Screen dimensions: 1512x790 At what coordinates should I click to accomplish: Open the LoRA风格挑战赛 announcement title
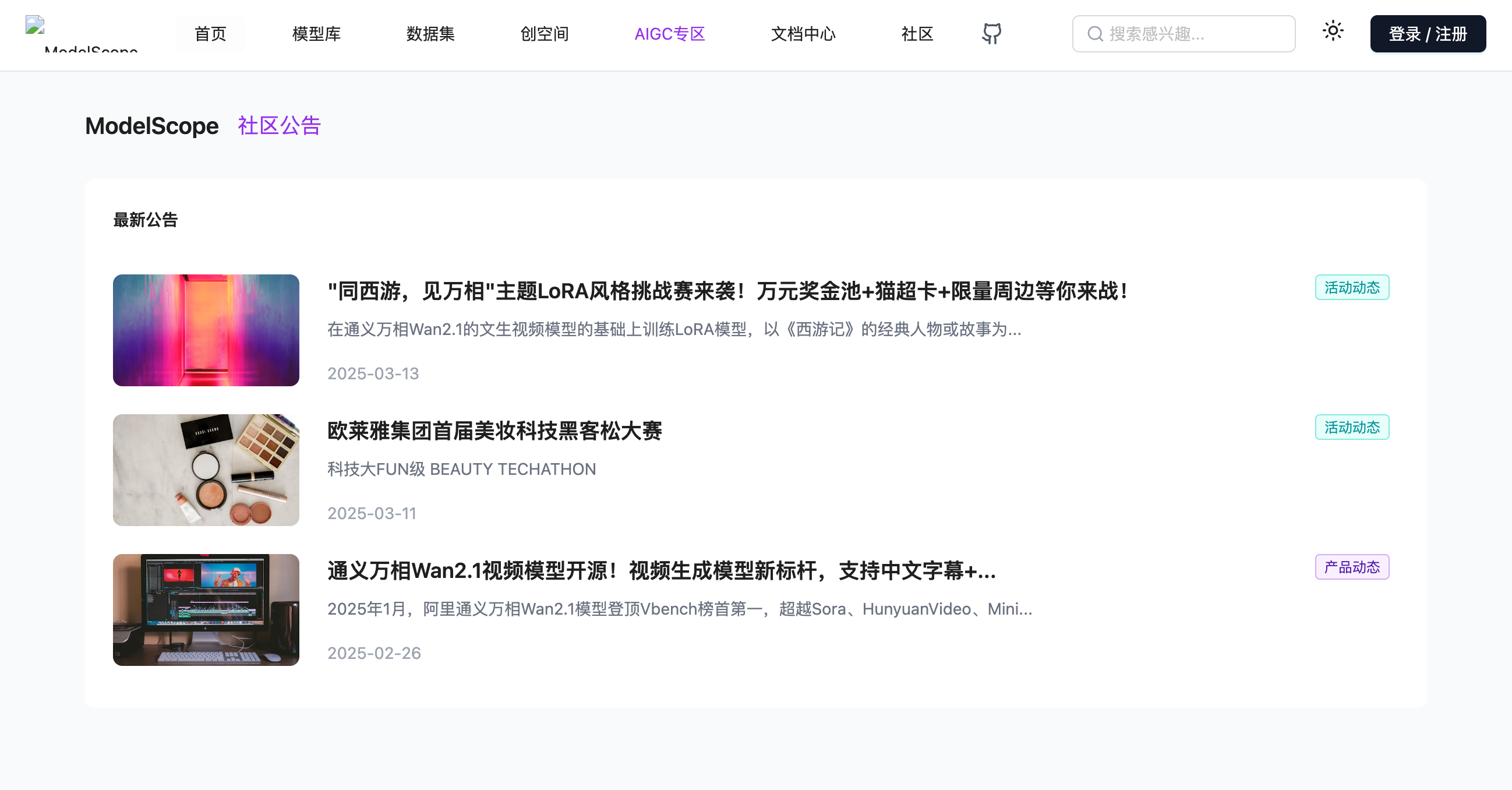729,291
